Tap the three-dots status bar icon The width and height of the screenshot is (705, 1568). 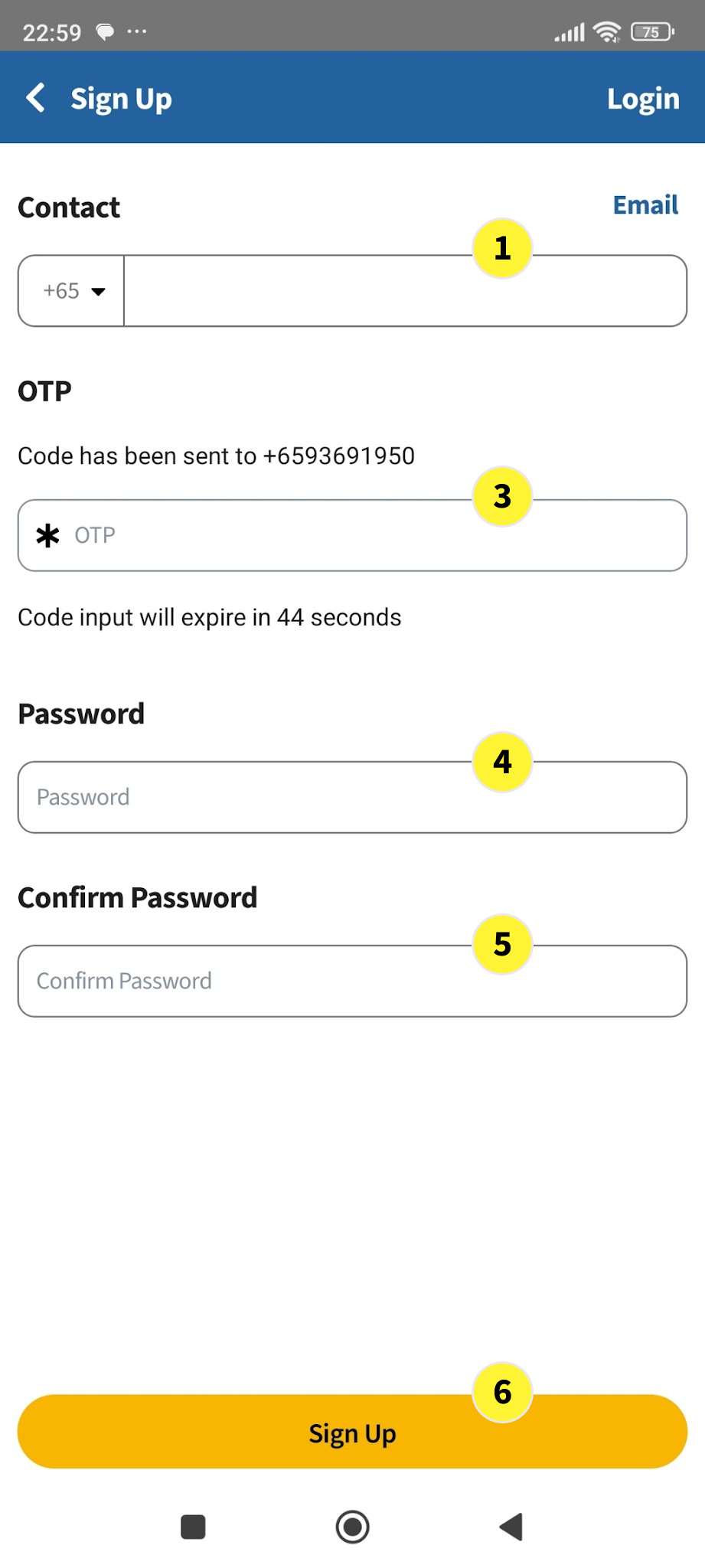pyautogui.click(x=137, y=31)
